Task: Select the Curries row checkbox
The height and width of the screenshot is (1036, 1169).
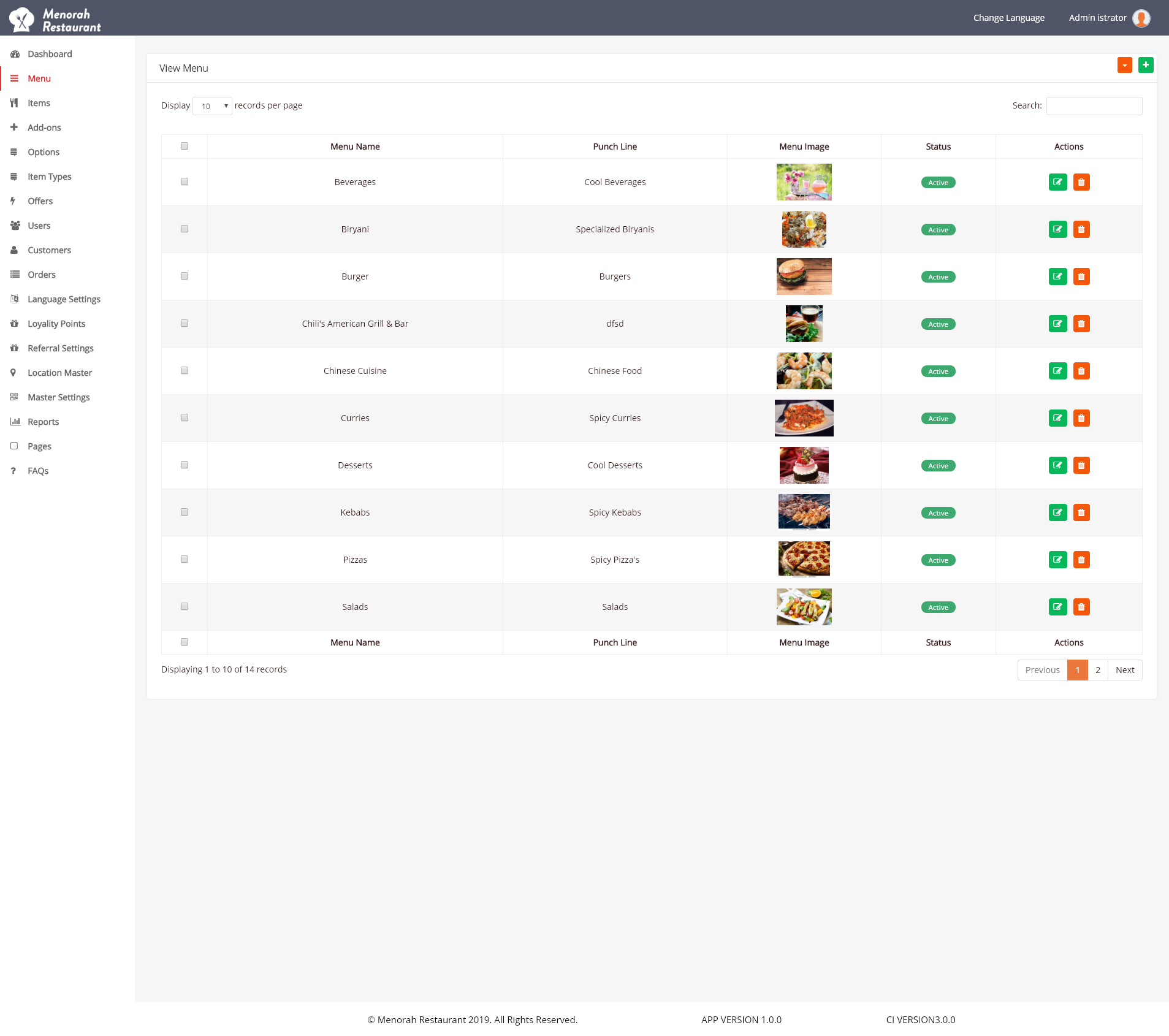Action: tap(185, 417)
